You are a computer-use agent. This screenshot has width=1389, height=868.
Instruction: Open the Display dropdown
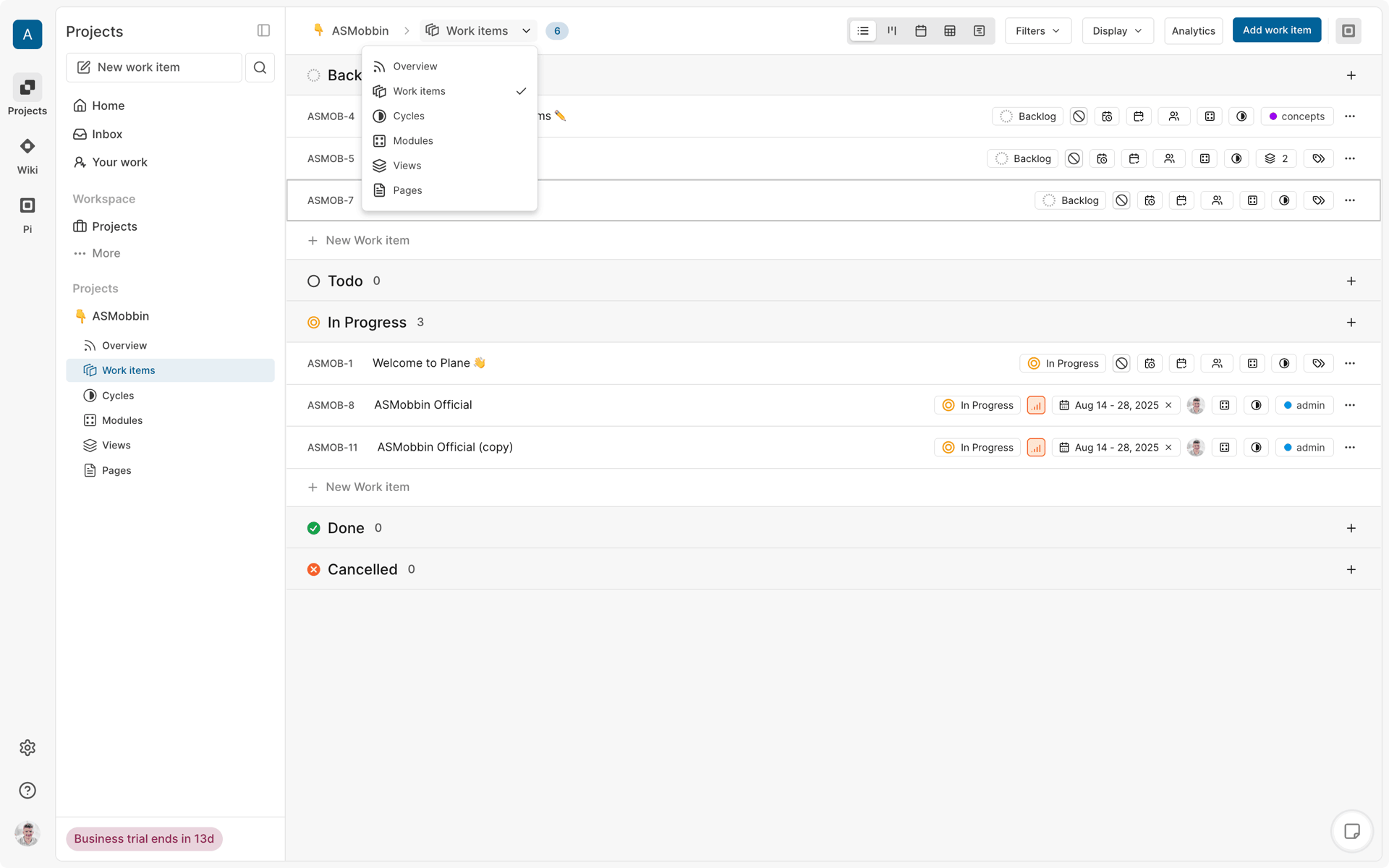tap(1118, 31)
